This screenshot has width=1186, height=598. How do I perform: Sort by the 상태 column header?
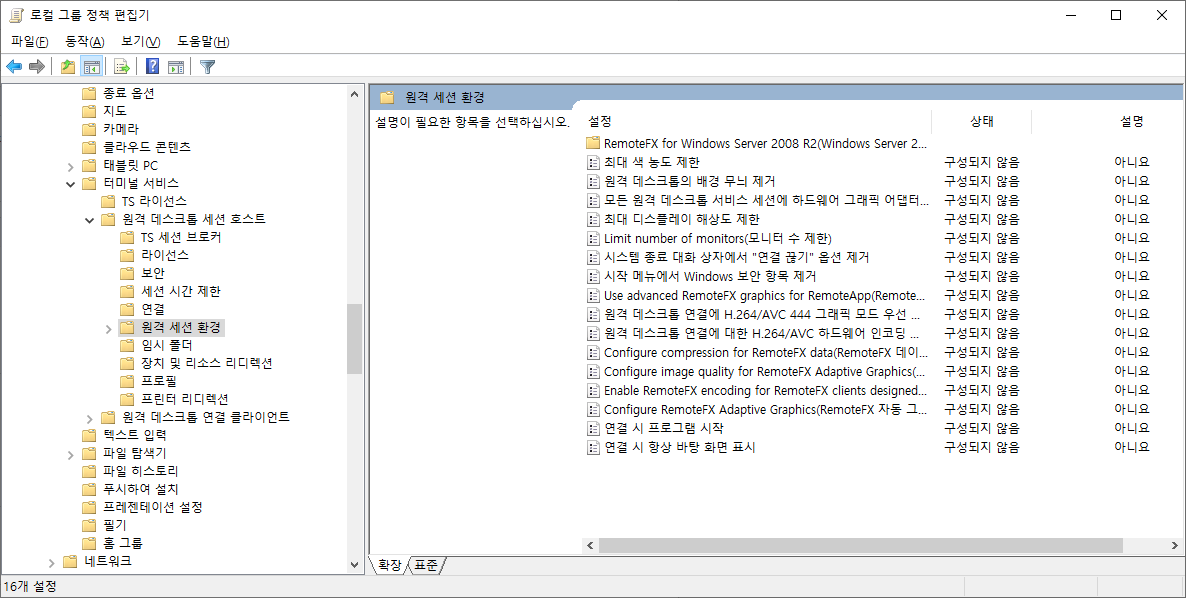982,122
